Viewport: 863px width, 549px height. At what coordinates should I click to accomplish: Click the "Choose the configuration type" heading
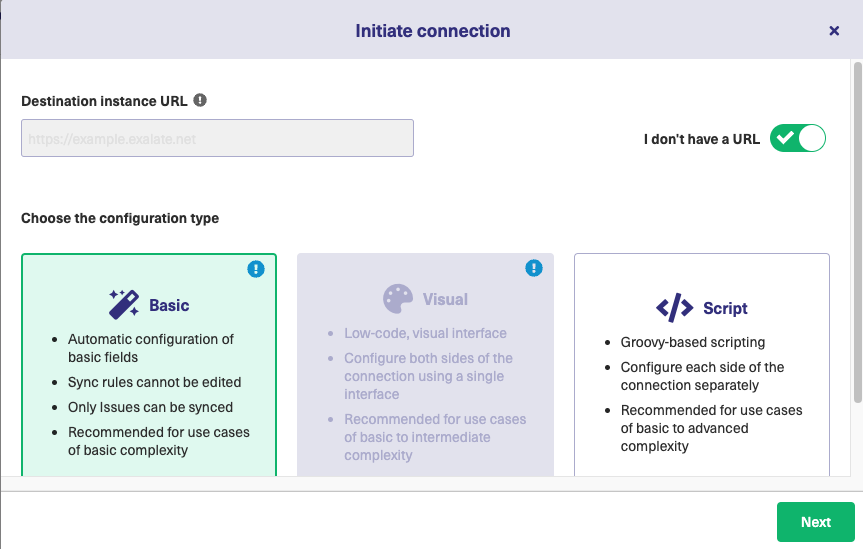coord(120,218)
